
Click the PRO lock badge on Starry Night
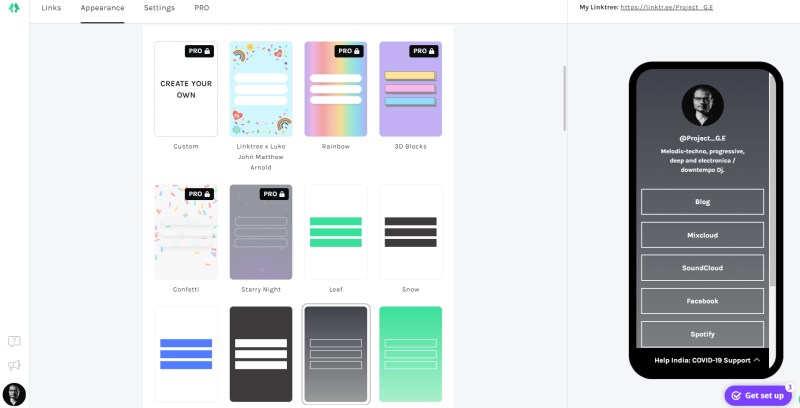pyautogui.click(x=274, y=194)
